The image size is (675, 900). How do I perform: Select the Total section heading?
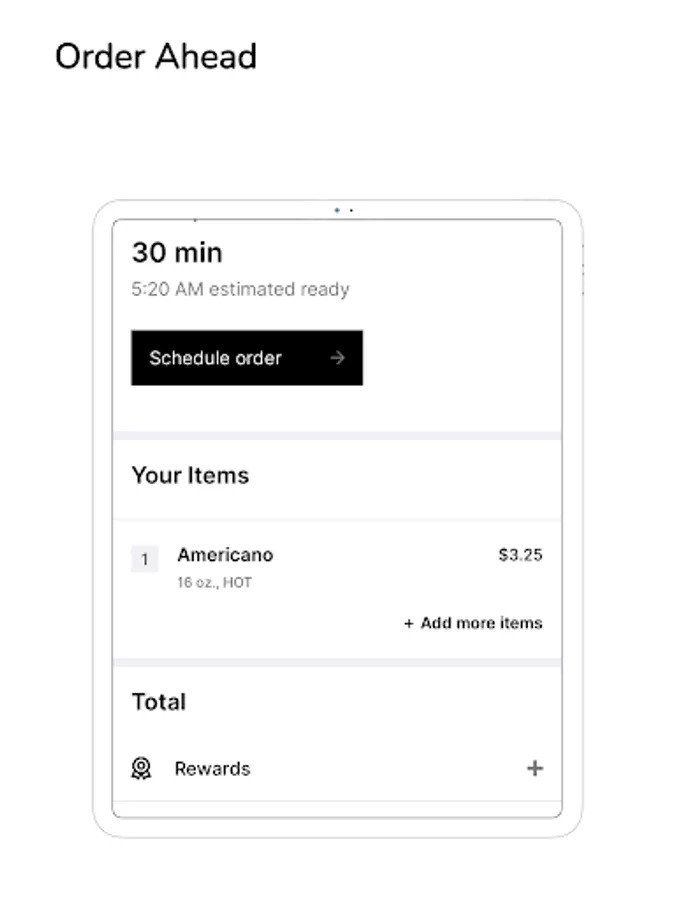tap(159, 702)
